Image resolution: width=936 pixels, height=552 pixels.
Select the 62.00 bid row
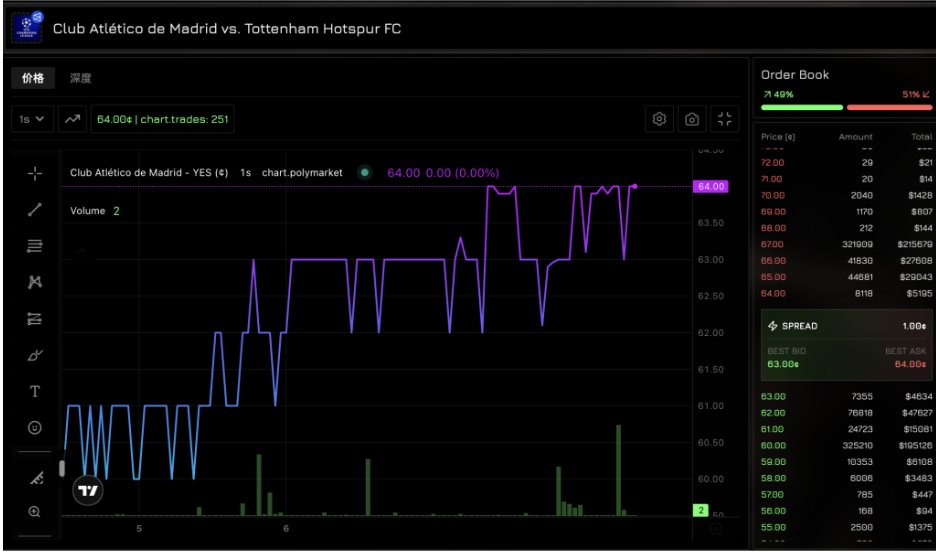coord(846,413)
